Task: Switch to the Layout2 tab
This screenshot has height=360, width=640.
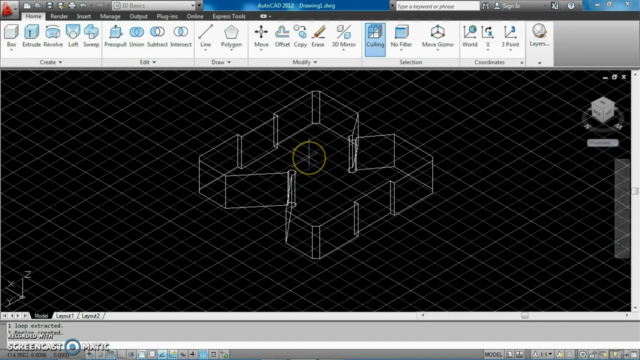Action: 91,316
